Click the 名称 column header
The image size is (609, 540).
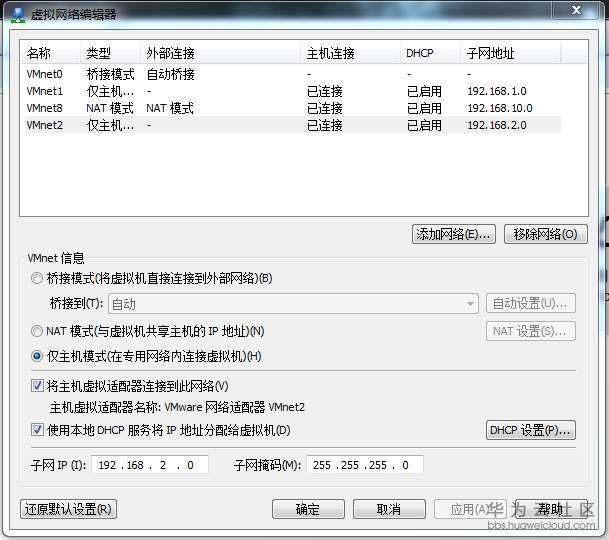click(51, 53)
